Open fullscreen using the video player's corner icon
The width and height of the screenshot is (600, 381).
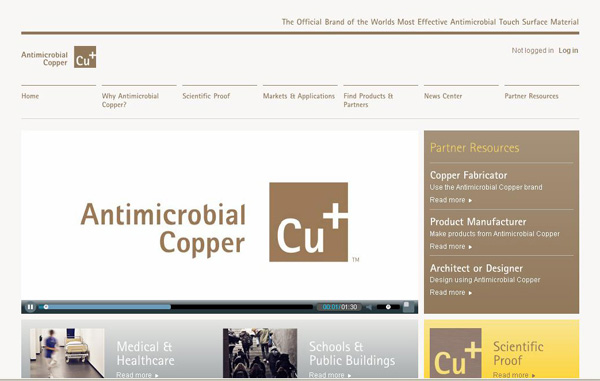(x=408, y=306)
